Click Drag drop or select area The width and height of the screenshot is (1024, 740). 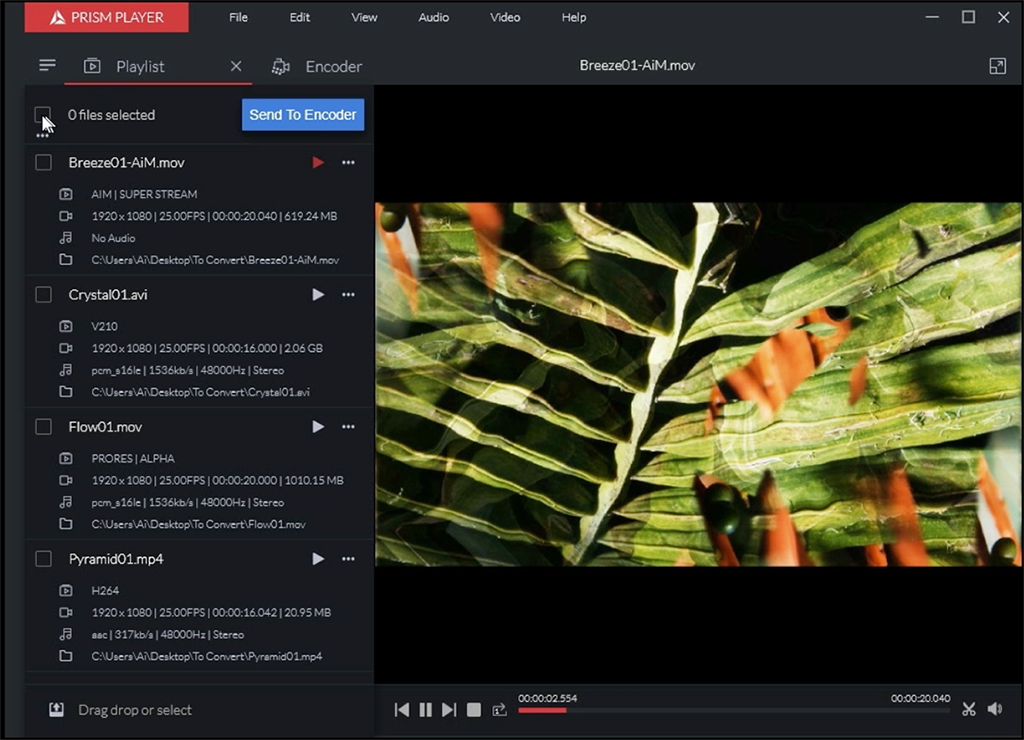point(134,710)
